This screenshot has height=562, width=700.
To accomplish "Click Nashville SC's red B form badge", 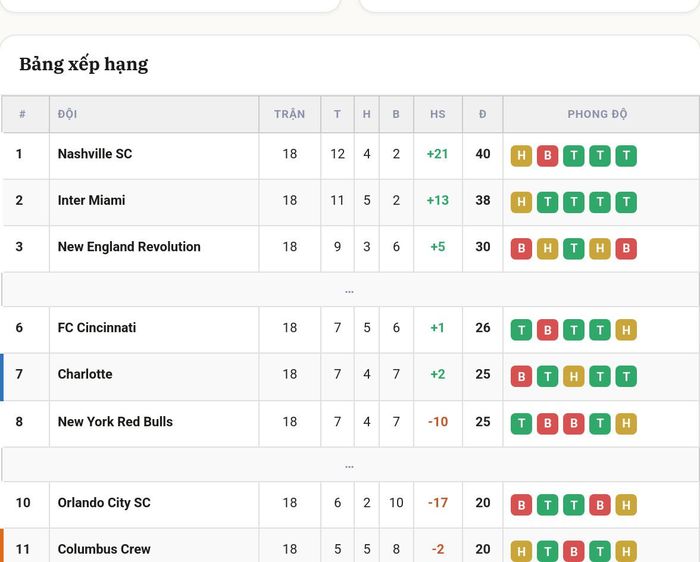I will point(547,156).
